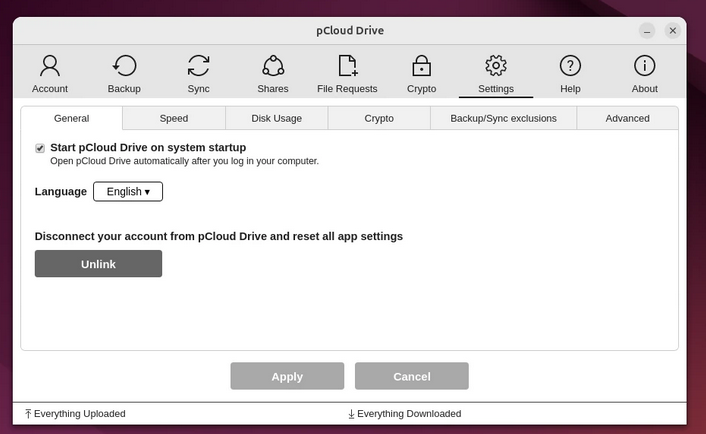Image resolution: width=706 pixels, height=434 pixels.
Task: Click the 'Open pCloud Drive automatically' description
Action: 184,161
